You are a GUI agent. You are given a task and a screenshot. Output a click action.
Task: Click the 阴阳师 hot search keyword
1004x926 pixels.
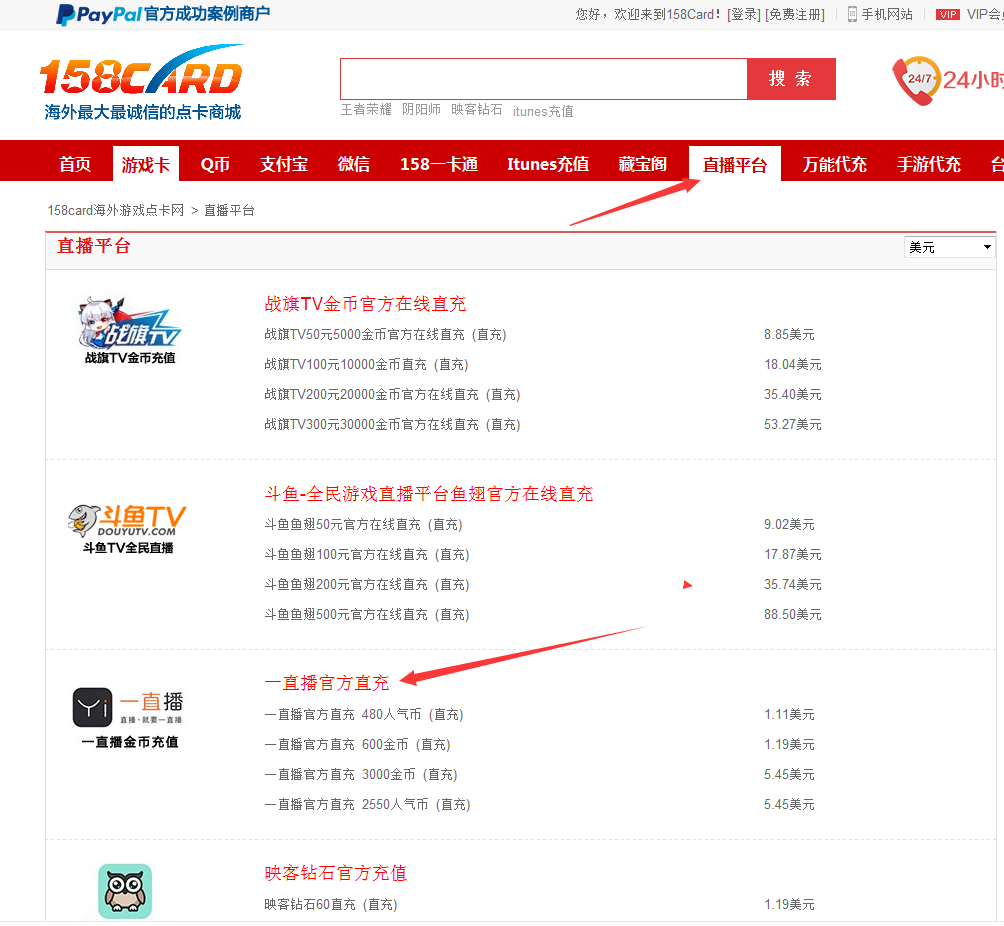point(421,110)
